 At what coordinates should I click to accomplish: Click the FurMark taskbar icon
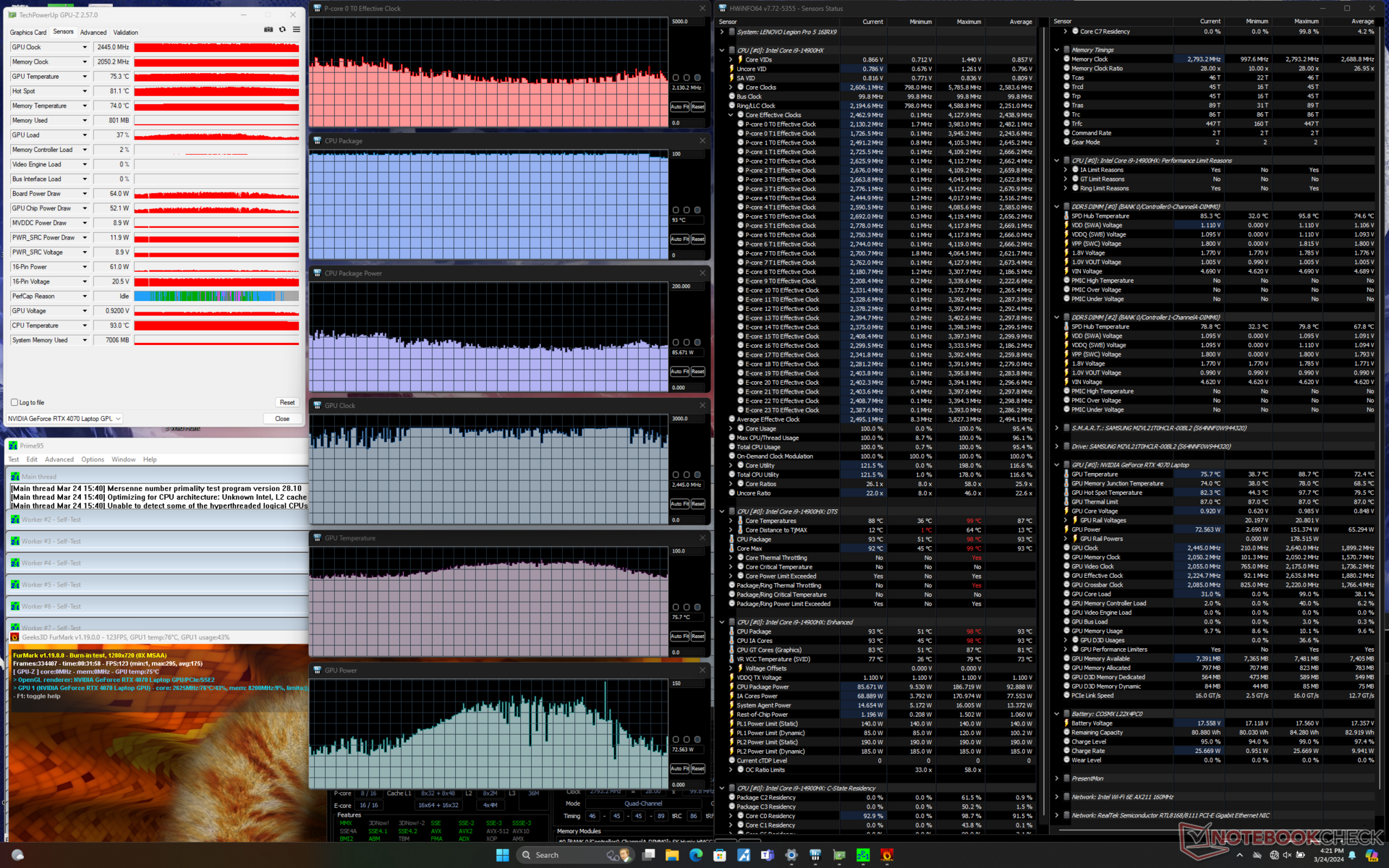[x=887, y=855]
